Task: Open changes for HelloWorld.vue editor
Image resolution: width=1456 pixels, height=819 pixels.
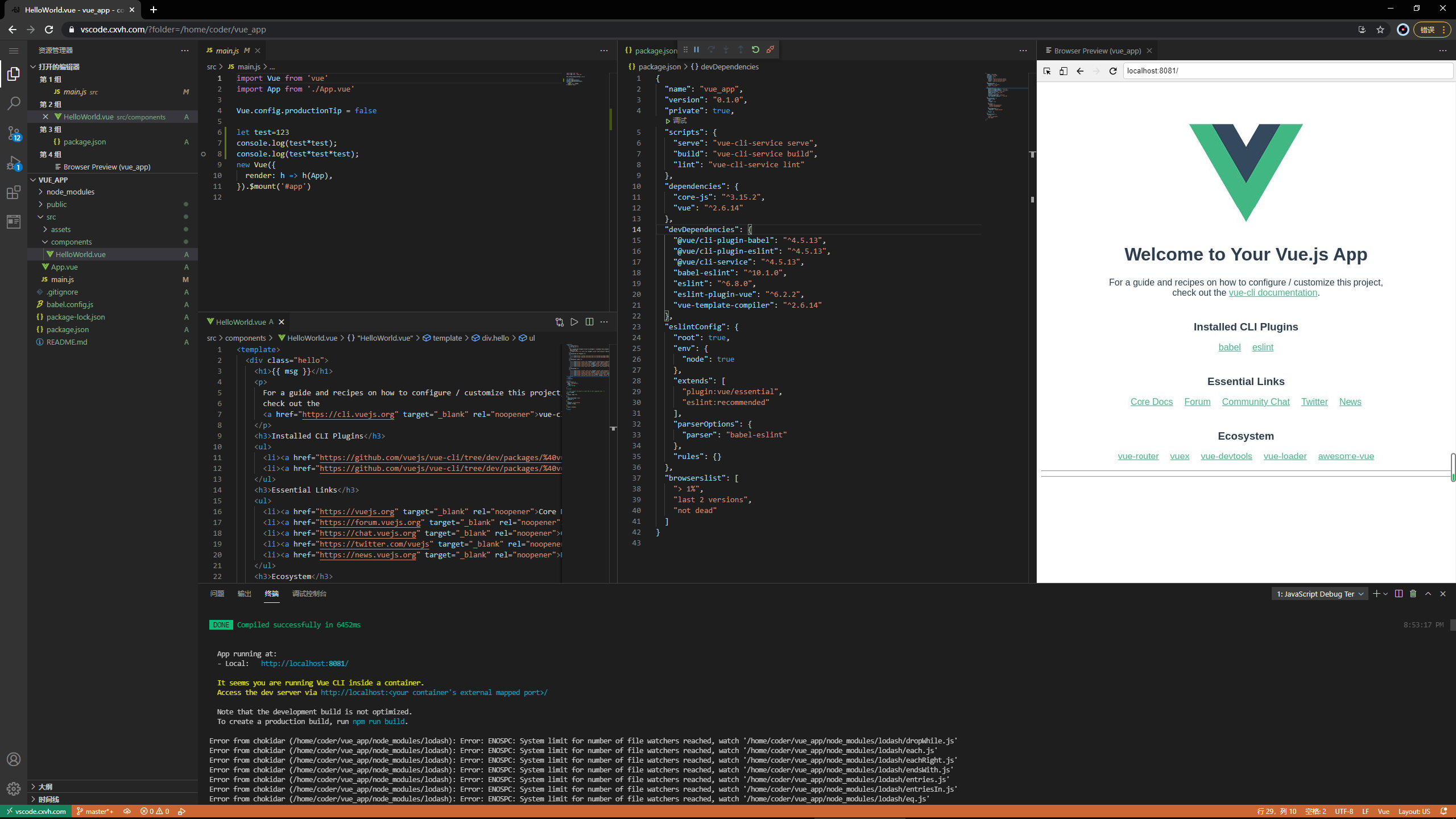Action: click(560, 322)
